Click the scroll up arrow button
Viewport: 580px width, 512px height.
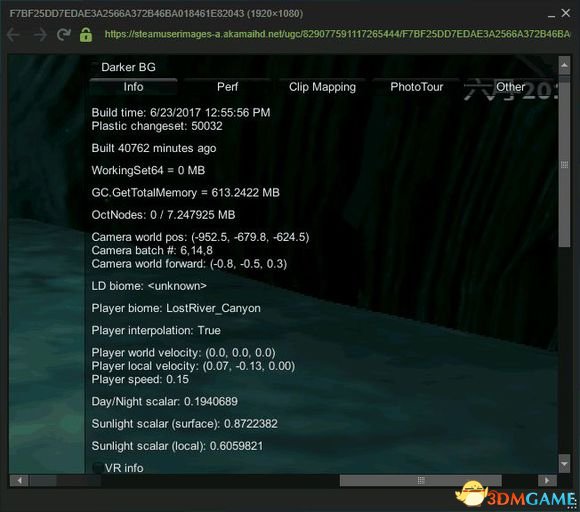coord(564,66)
